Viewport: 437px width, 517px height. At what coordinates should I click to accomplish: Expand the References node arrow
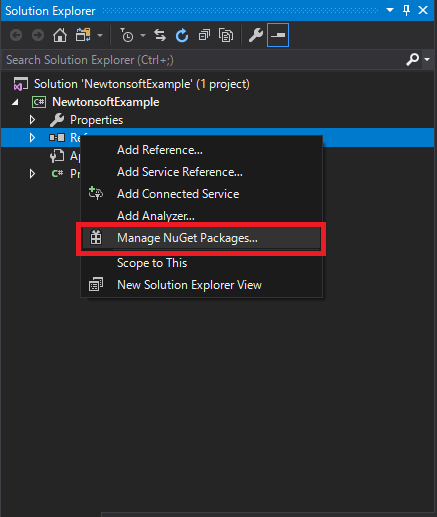click(x=32, y=138)
